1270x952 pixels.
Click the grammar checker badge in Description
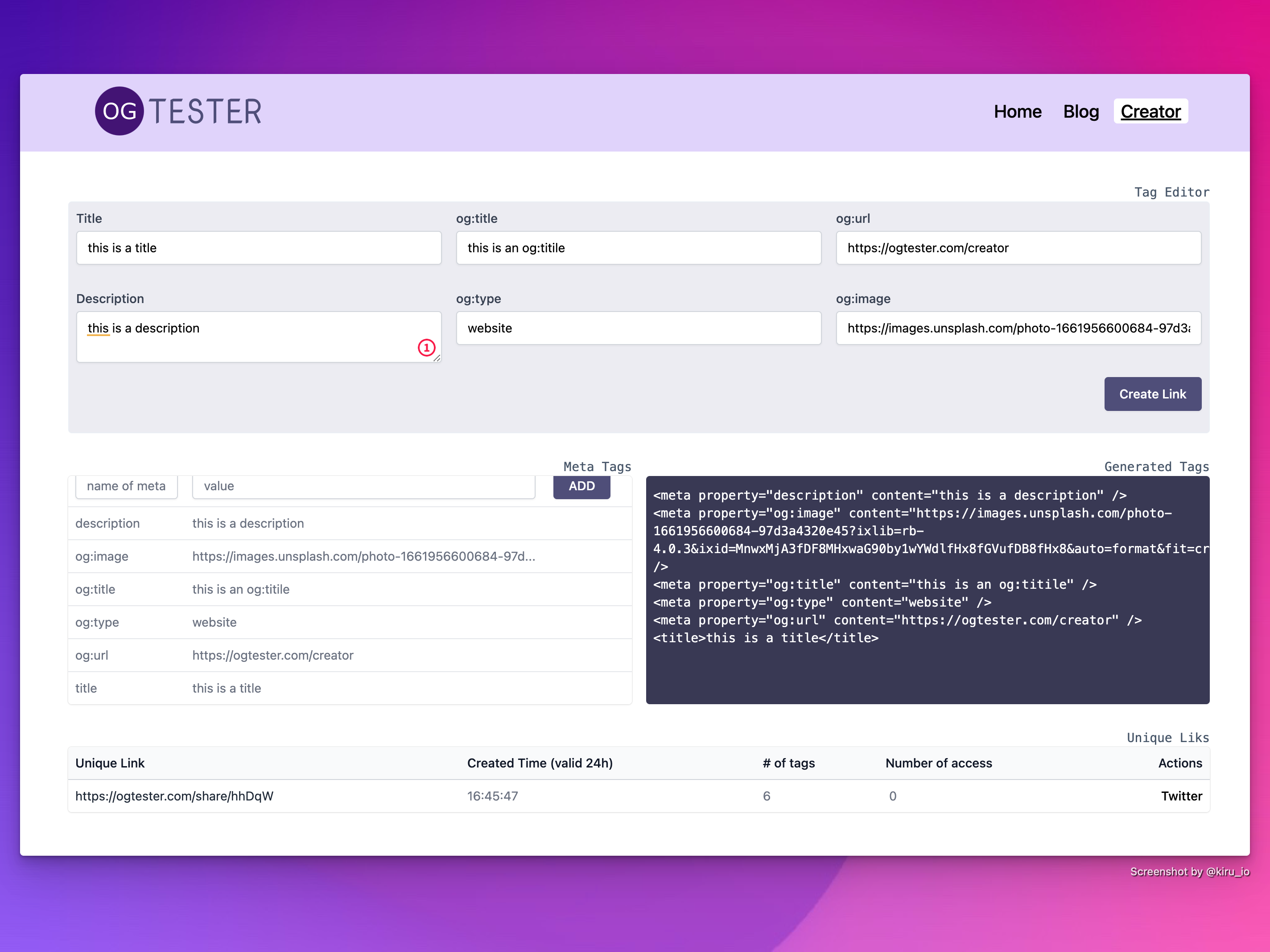(427, 348)
